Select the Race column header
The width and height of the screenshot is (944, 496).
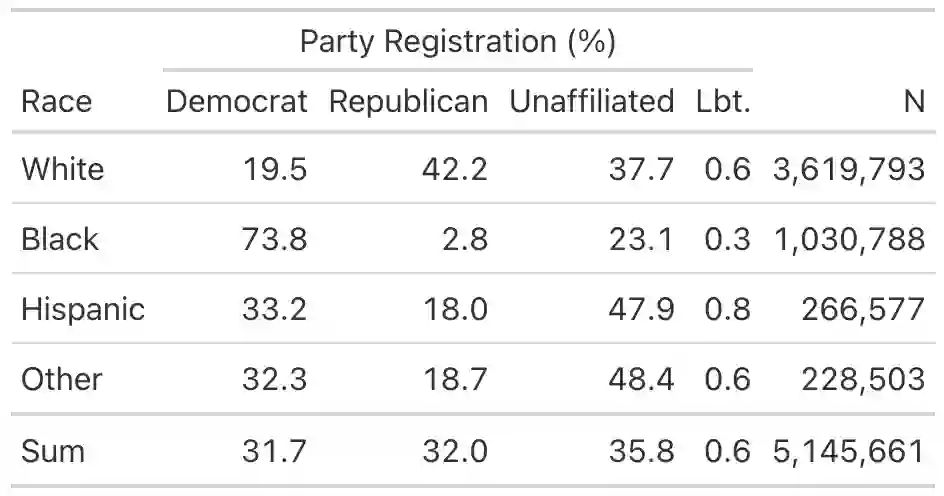pyautogui.click(x=56, y=101)
